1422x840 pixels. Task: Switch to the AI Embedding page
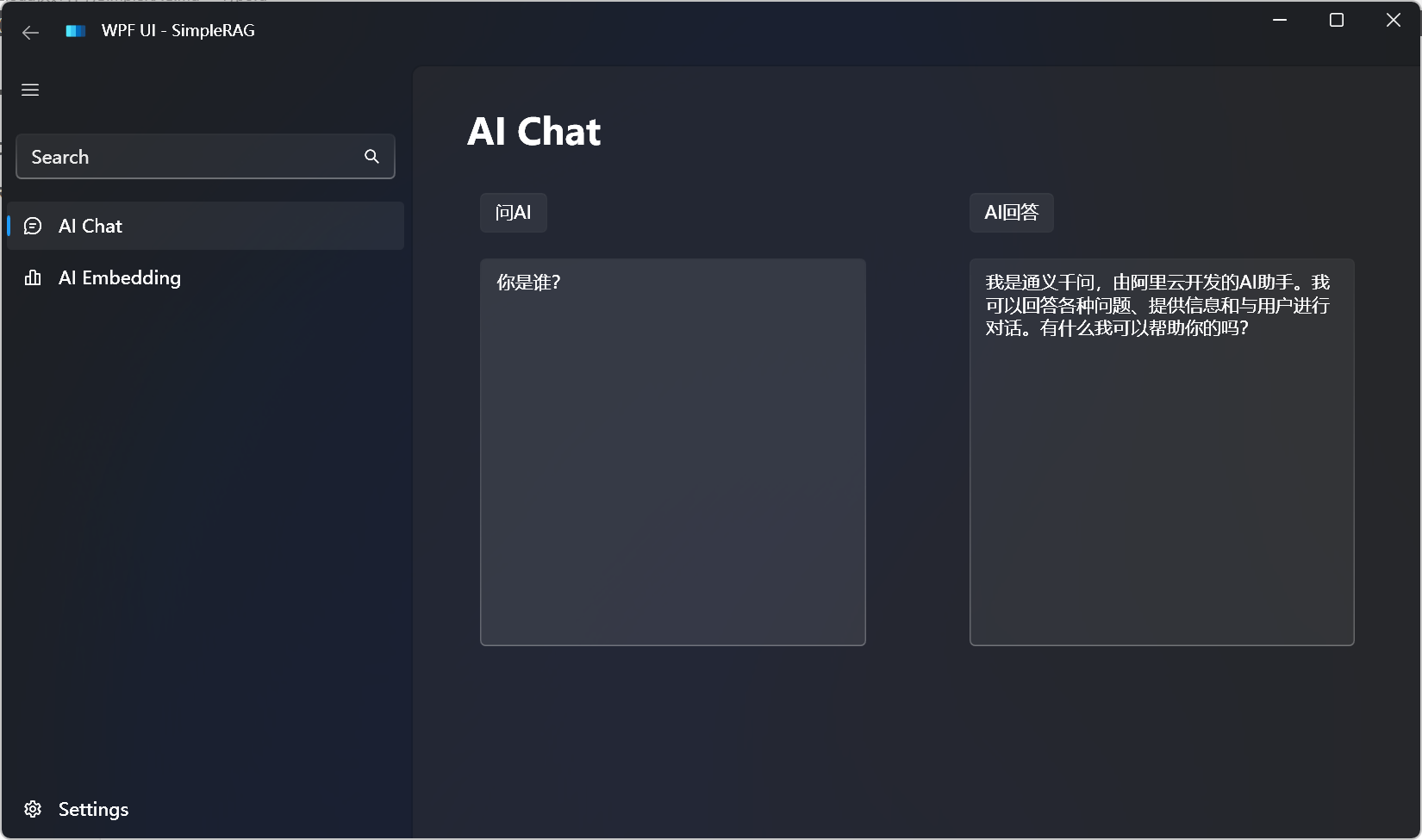click(120, 278)
